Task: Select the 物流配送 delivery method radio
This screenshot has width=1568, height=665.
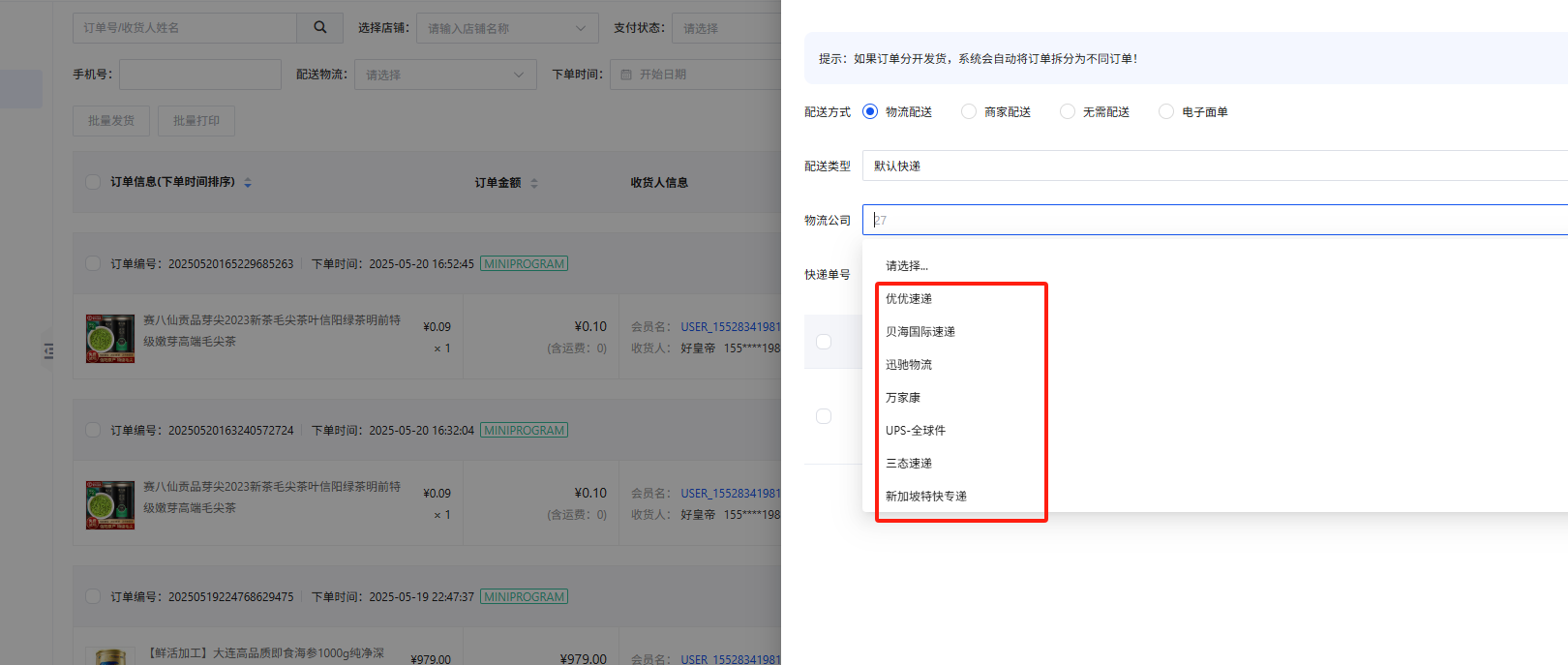Action: click(x=870, y=112)
